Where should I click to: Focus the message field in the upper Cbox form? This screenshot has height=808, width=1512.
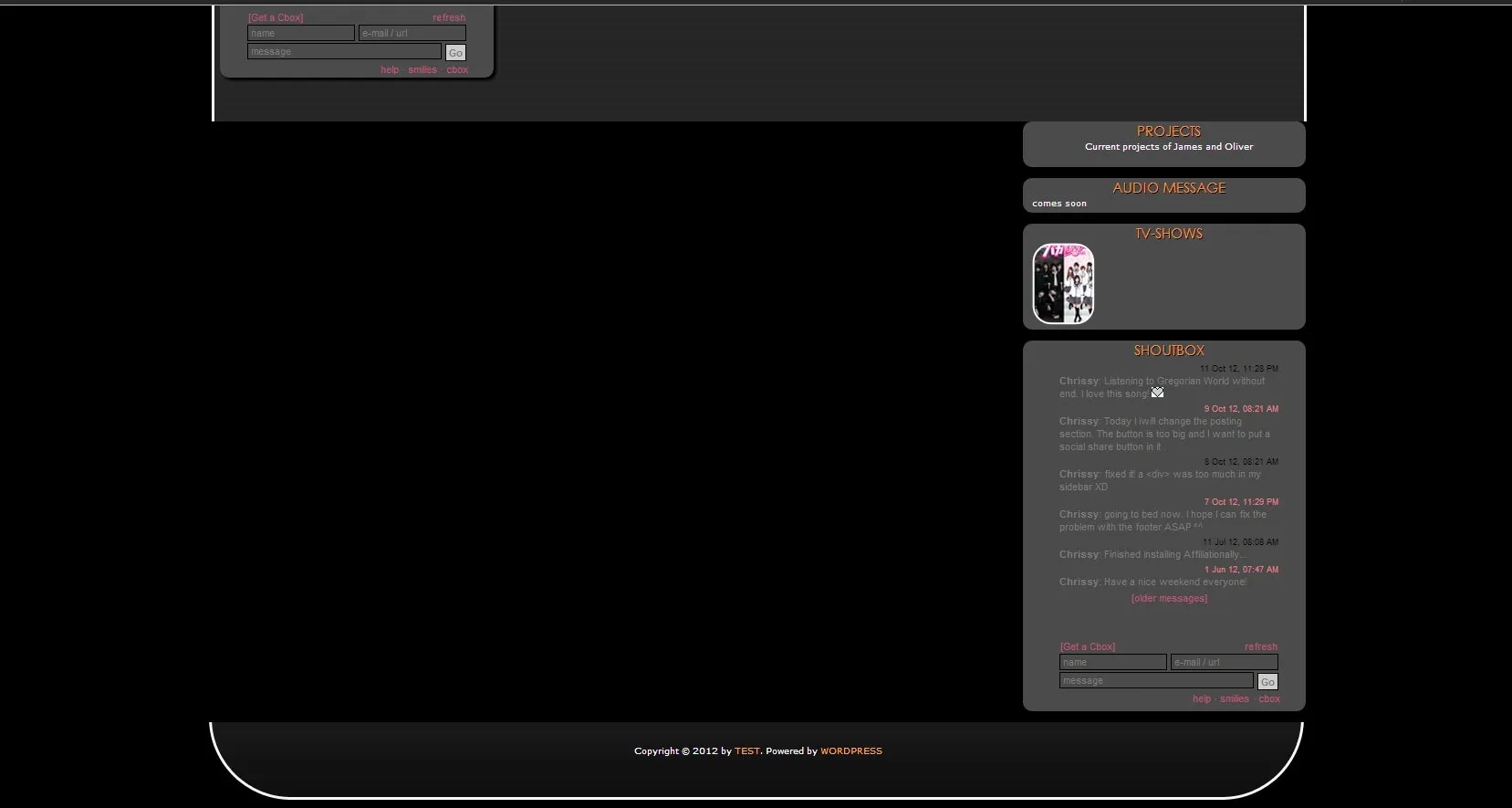pyautogui.click(x=344, y=52)
